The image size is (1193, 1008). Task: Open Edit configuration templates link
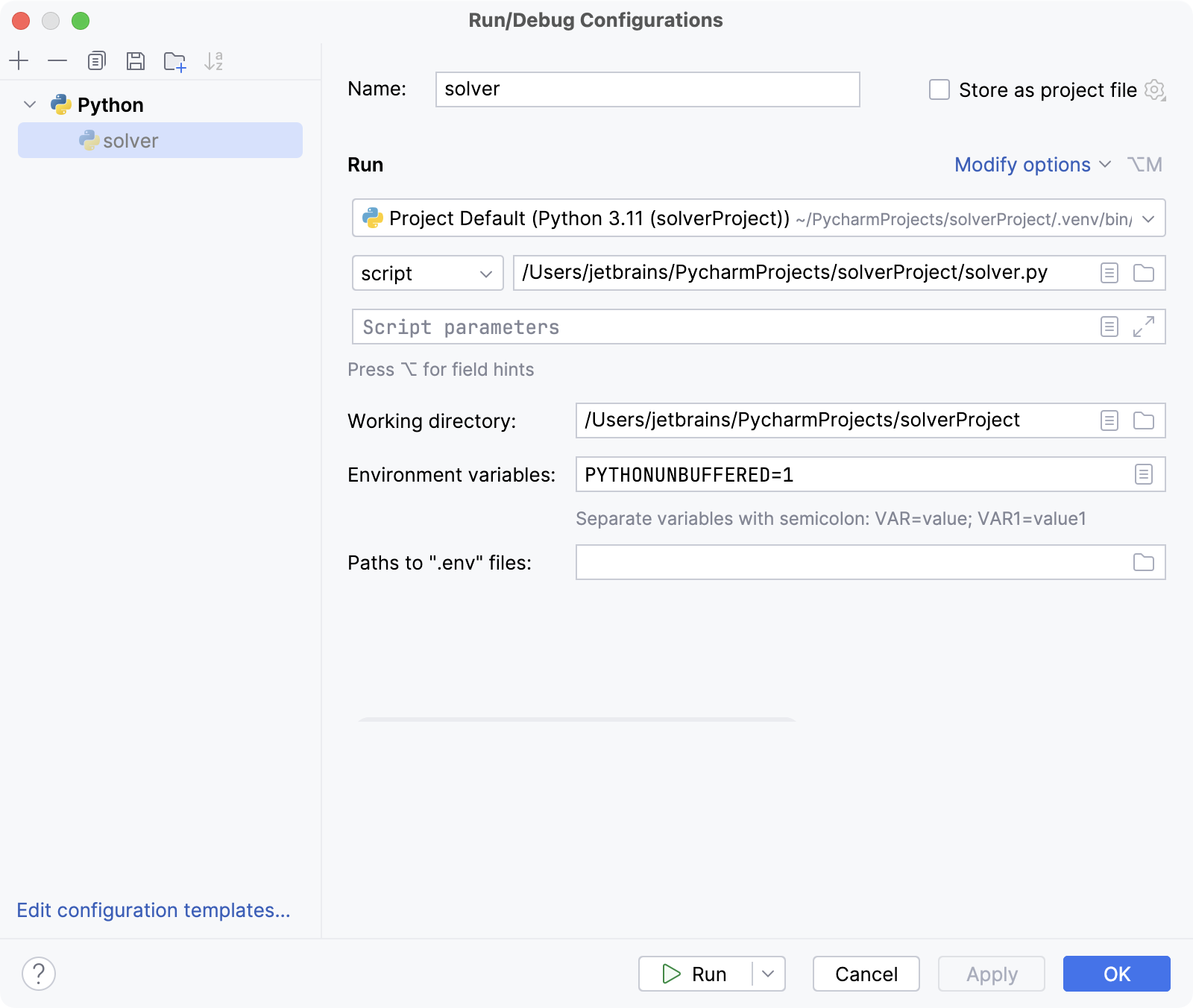coord(154,910)
